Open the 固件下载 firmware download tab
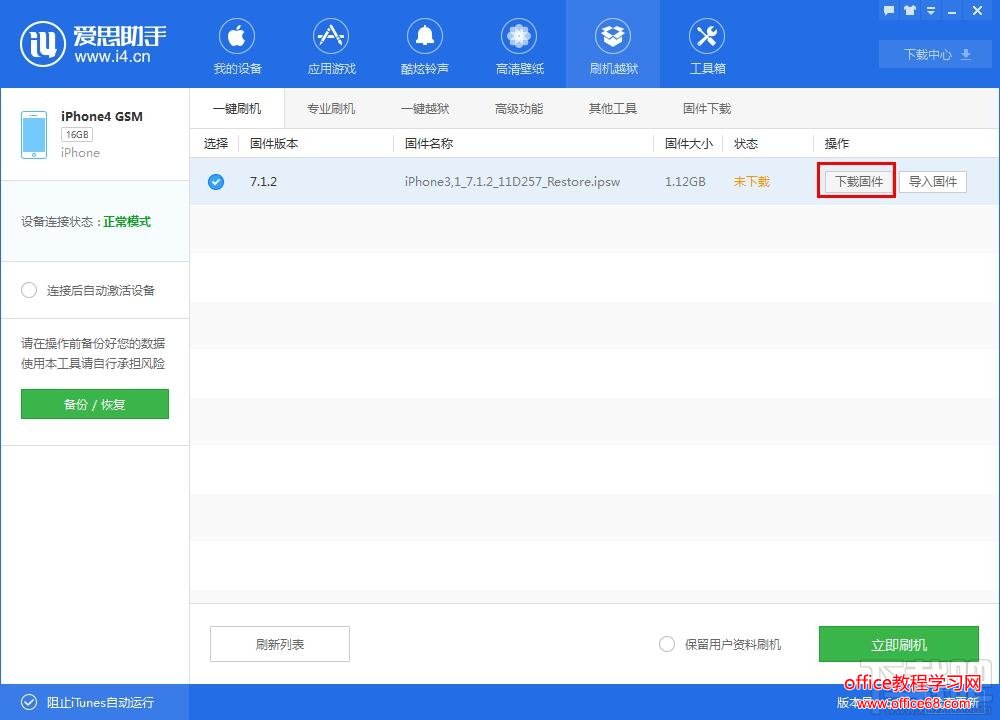The image size is (1000, 720). (707, 108)
